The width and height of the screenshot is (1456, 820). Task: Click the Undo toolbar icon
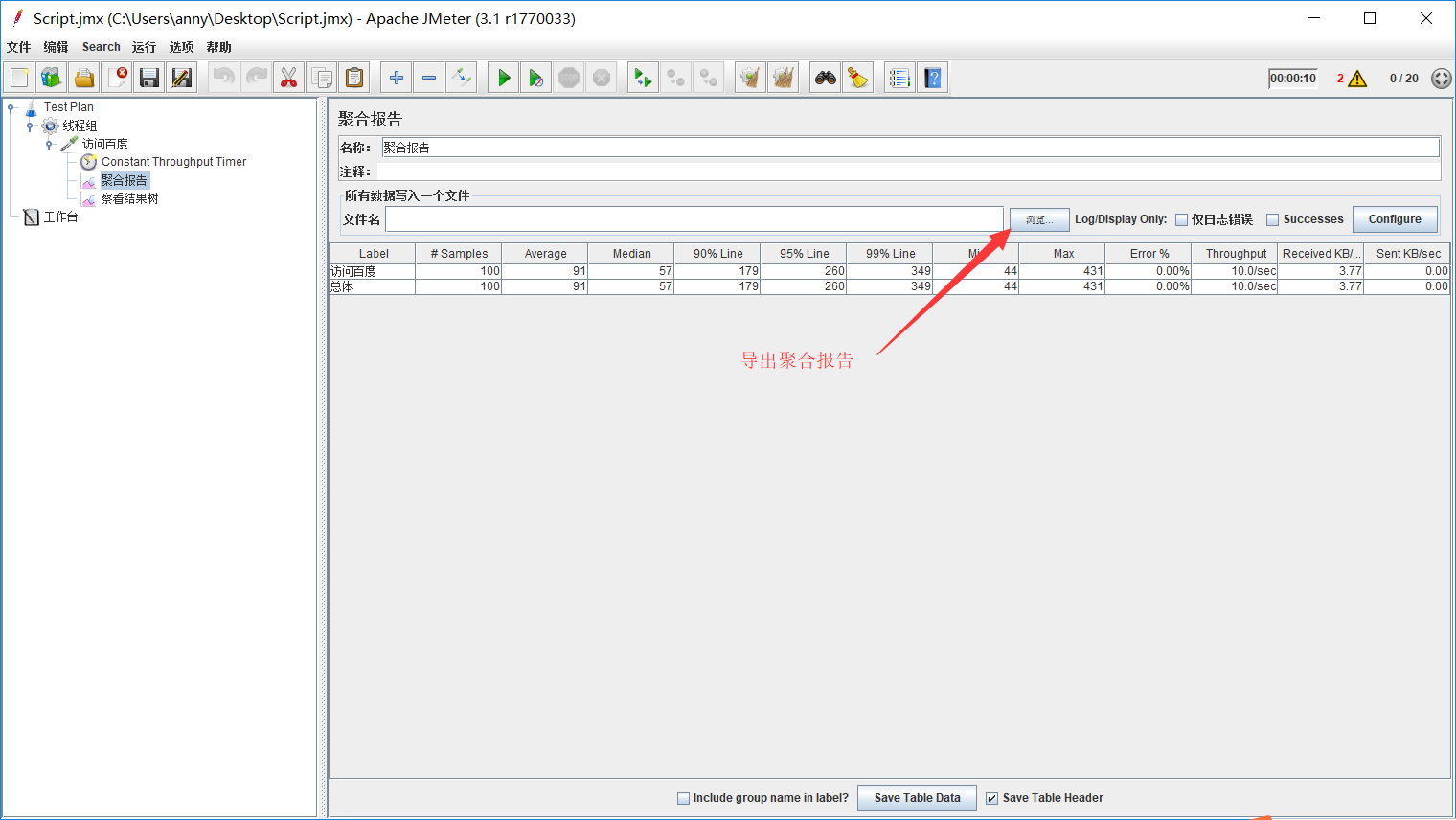(224, 78)
